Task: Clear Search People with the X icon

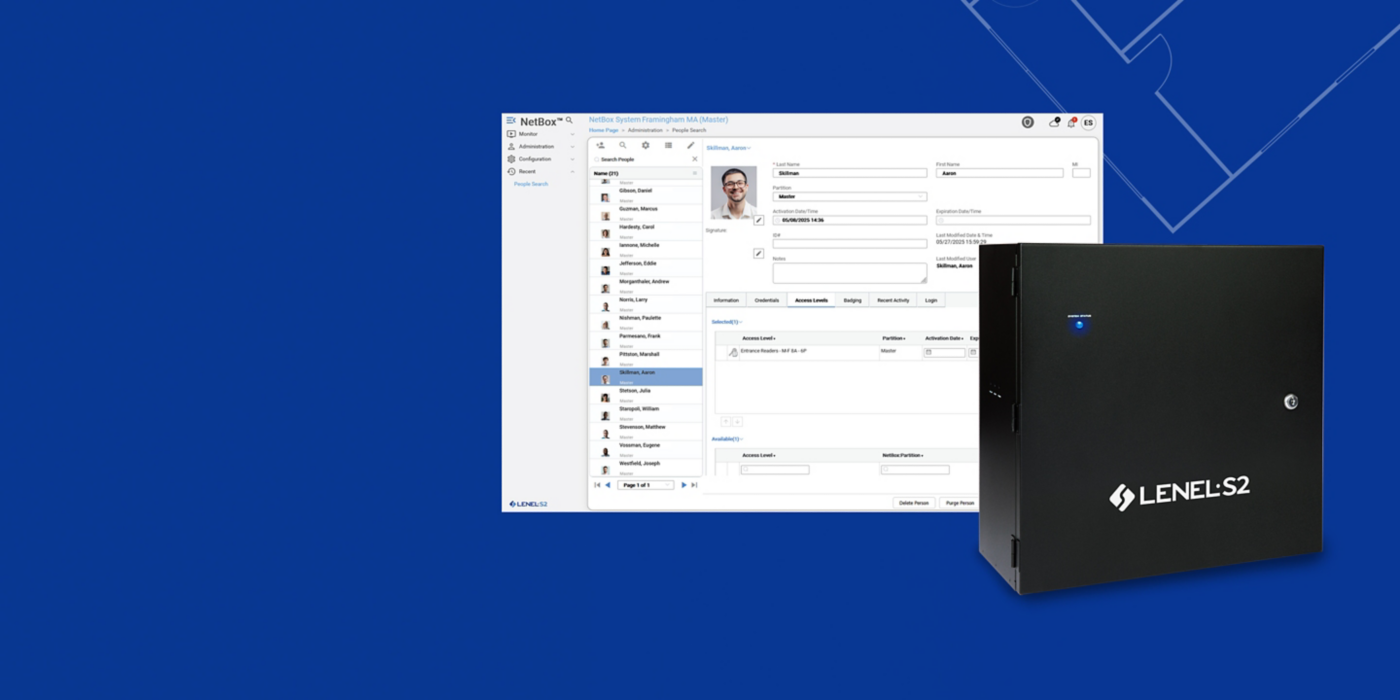Action: click(x=695, y=159)
